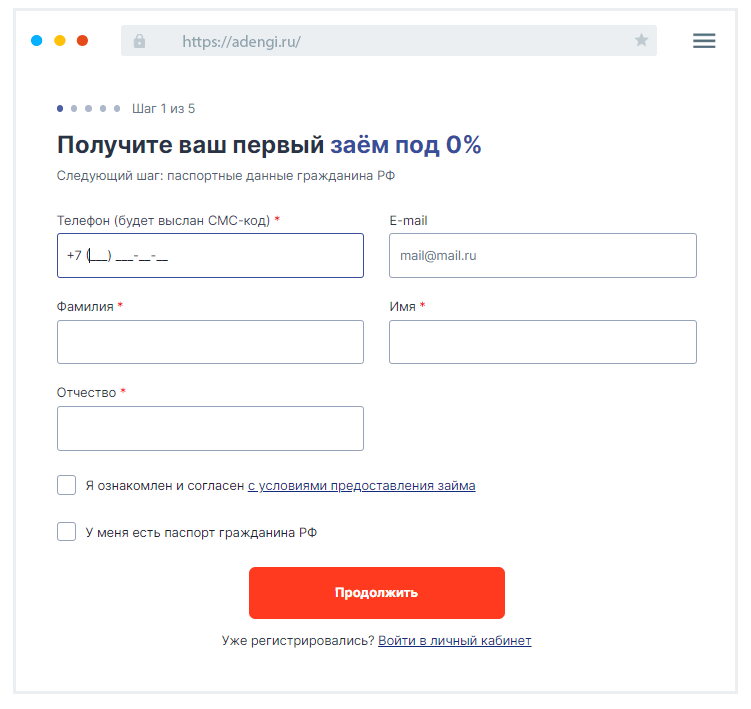The image size is (751, 709).
Task: Open the hamburger menu icon
Action: [704, 41]
